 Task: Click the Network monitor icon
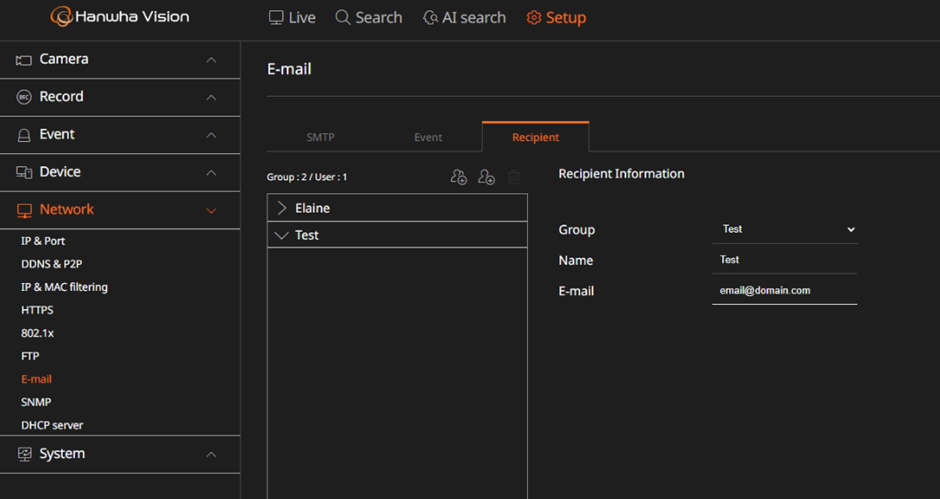point(24,210)
